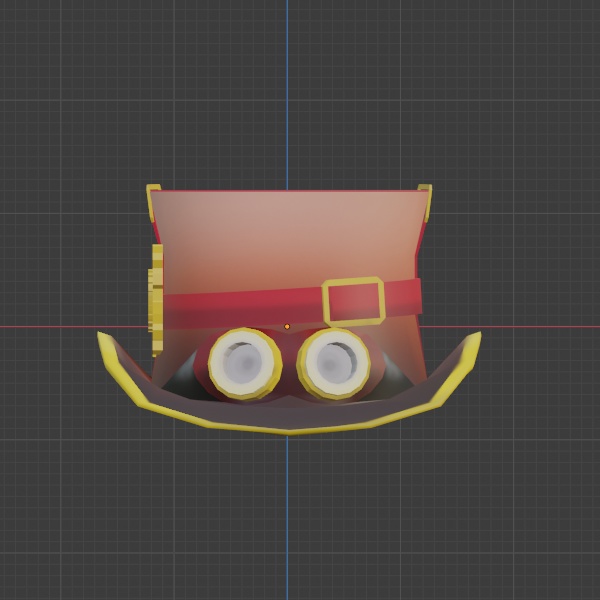
Task: Click the orange object origin dot
Action: click(x=287, y=326)
